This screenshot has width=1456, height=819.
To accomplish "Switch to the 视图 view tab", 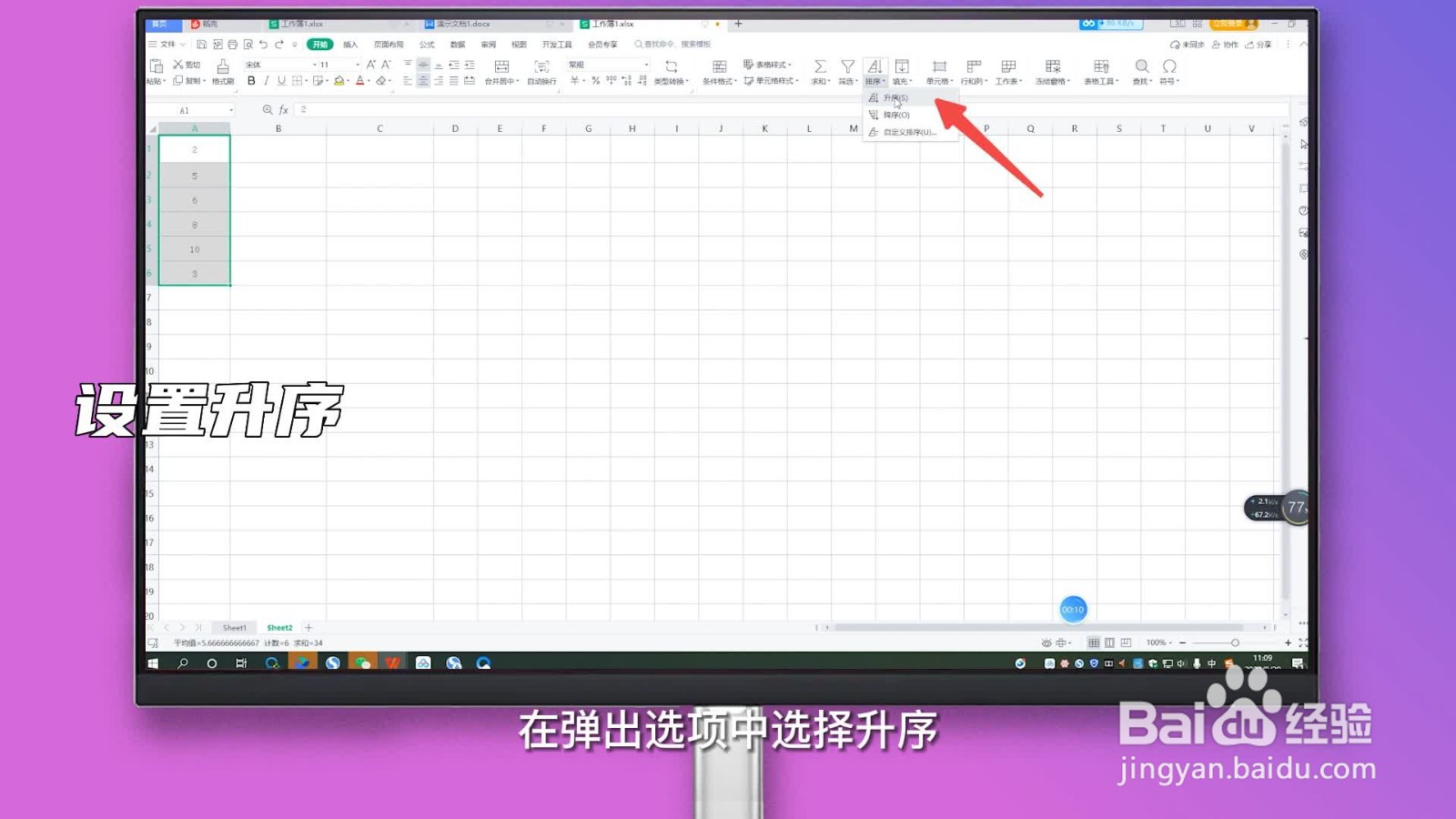I will coord(519,44).
